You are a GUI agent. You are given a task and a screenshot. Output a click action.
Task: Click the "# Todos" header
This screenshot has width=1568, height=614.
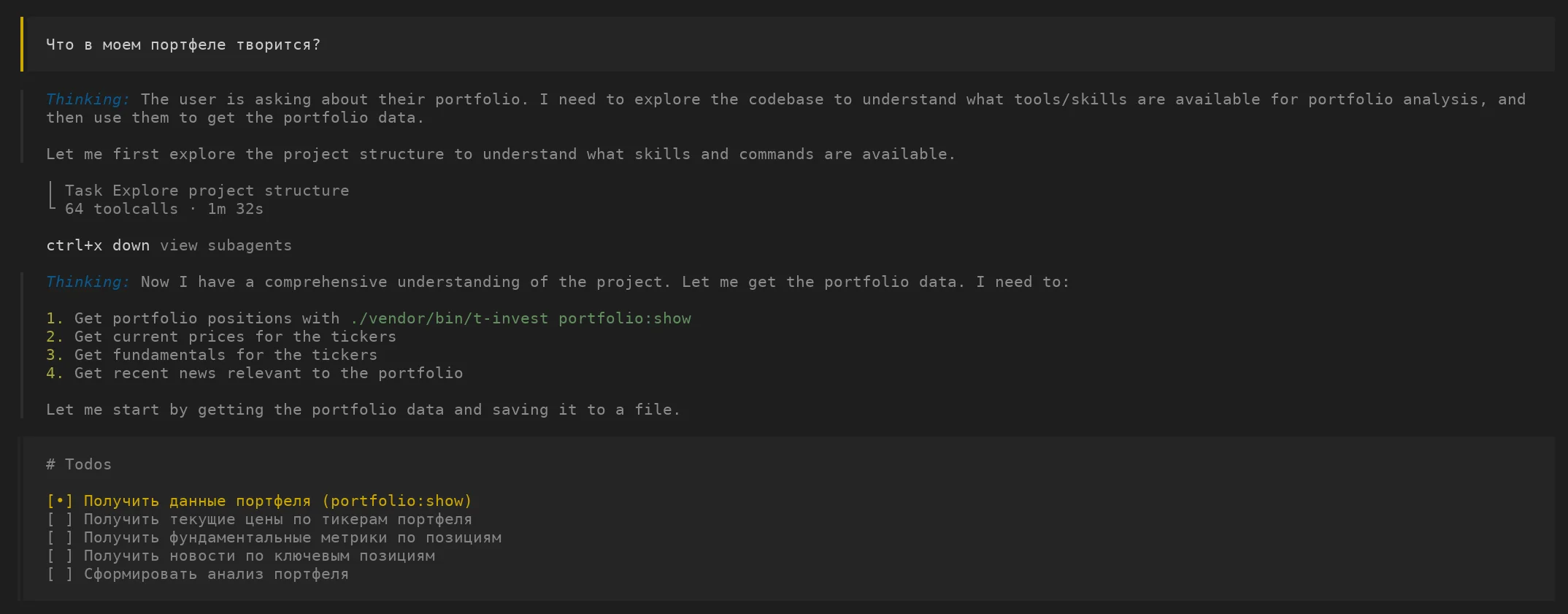(78, 464)
